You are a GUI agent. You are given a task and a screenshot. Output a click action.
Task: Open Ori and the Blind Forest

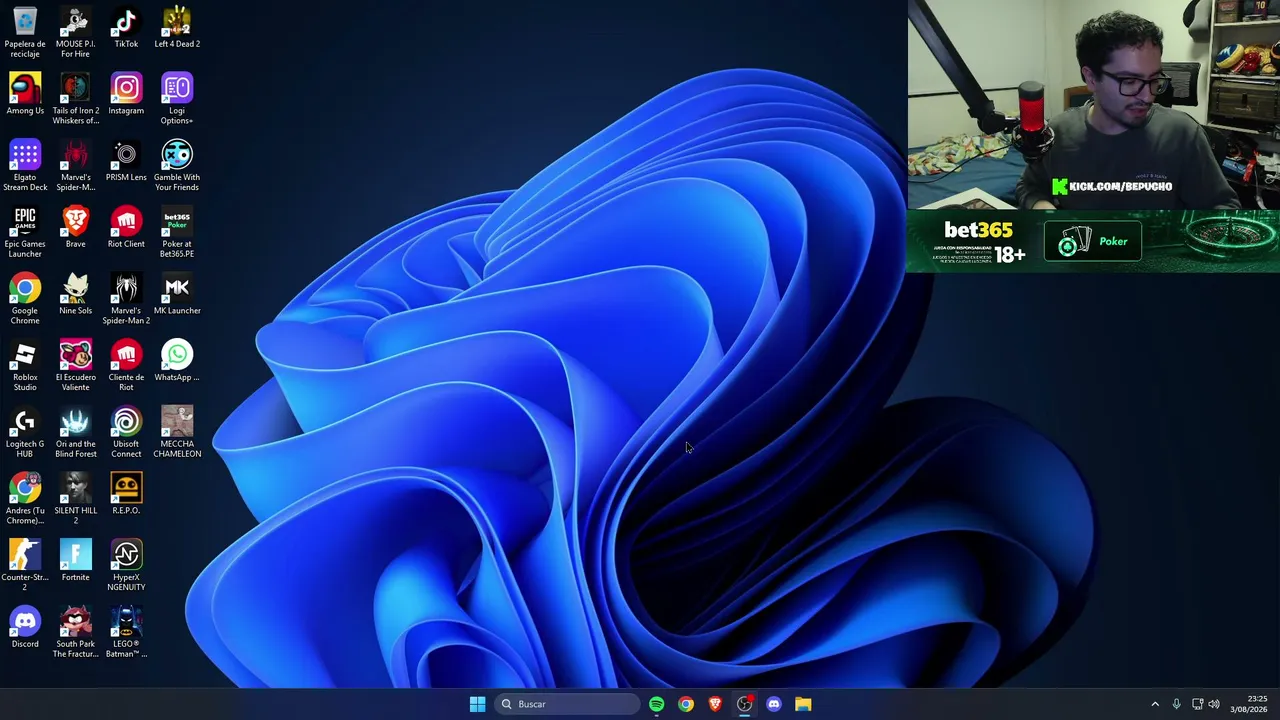tap(75, 432)
